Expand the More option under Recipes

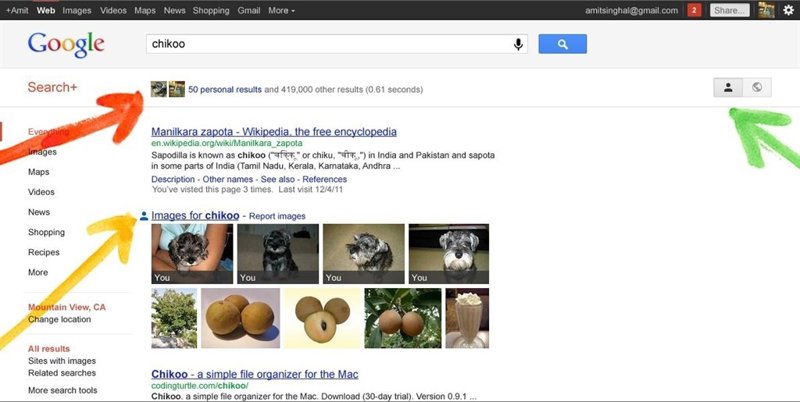point(38,272)
